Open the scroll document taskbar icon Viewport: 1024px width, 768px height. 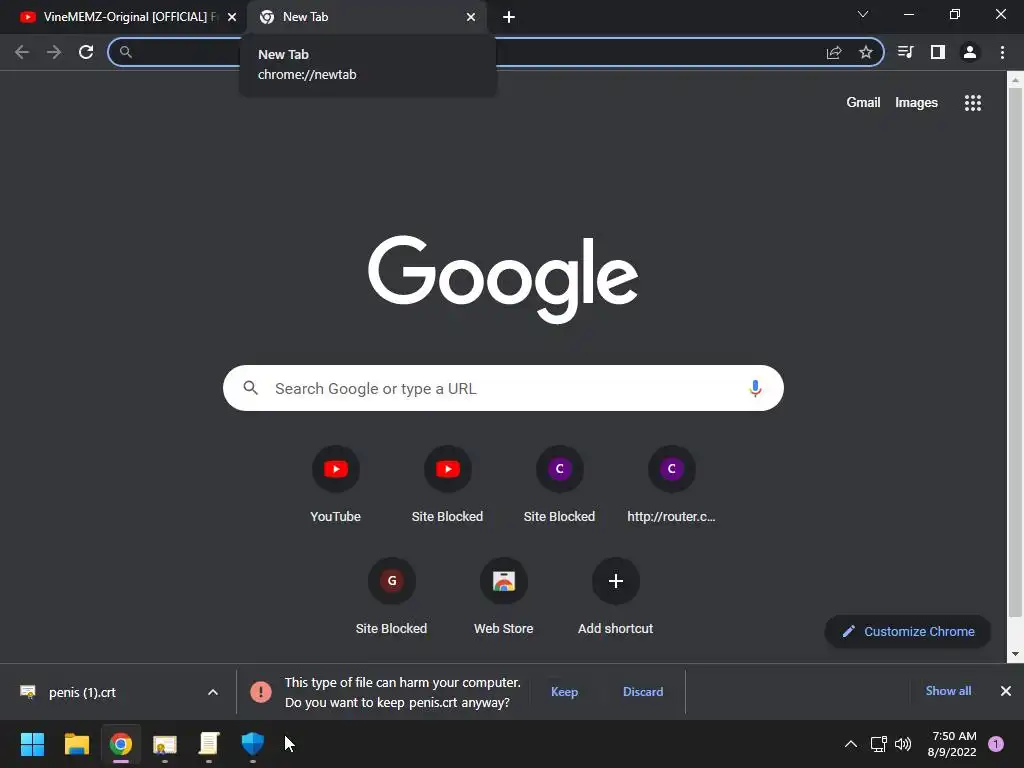pos(208,744)
